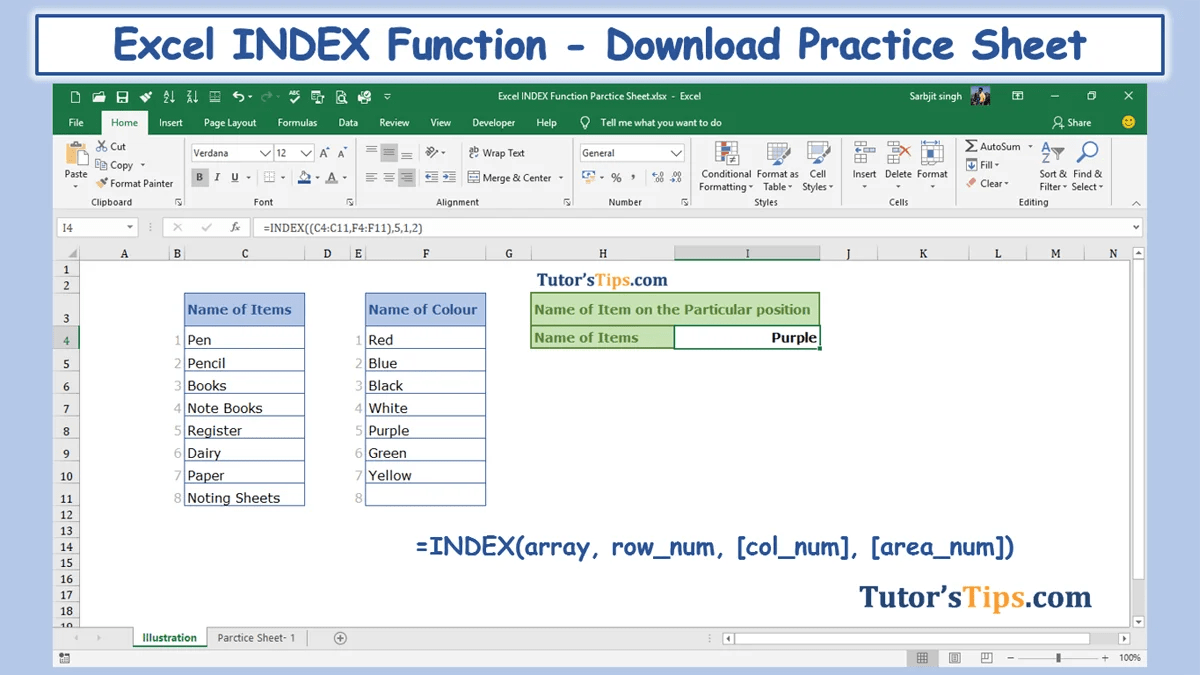Apply Merge & Center
Image resolution: width=1200 pixels, height=675 pixels.
516,177
